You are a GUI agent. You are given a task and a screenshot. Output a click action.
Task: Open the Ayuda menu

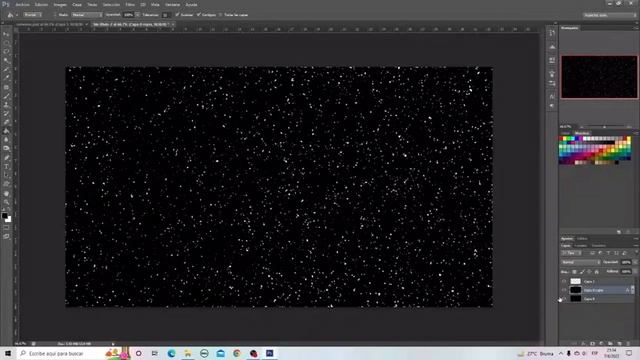pyautogui.click(x=191, y=5)
